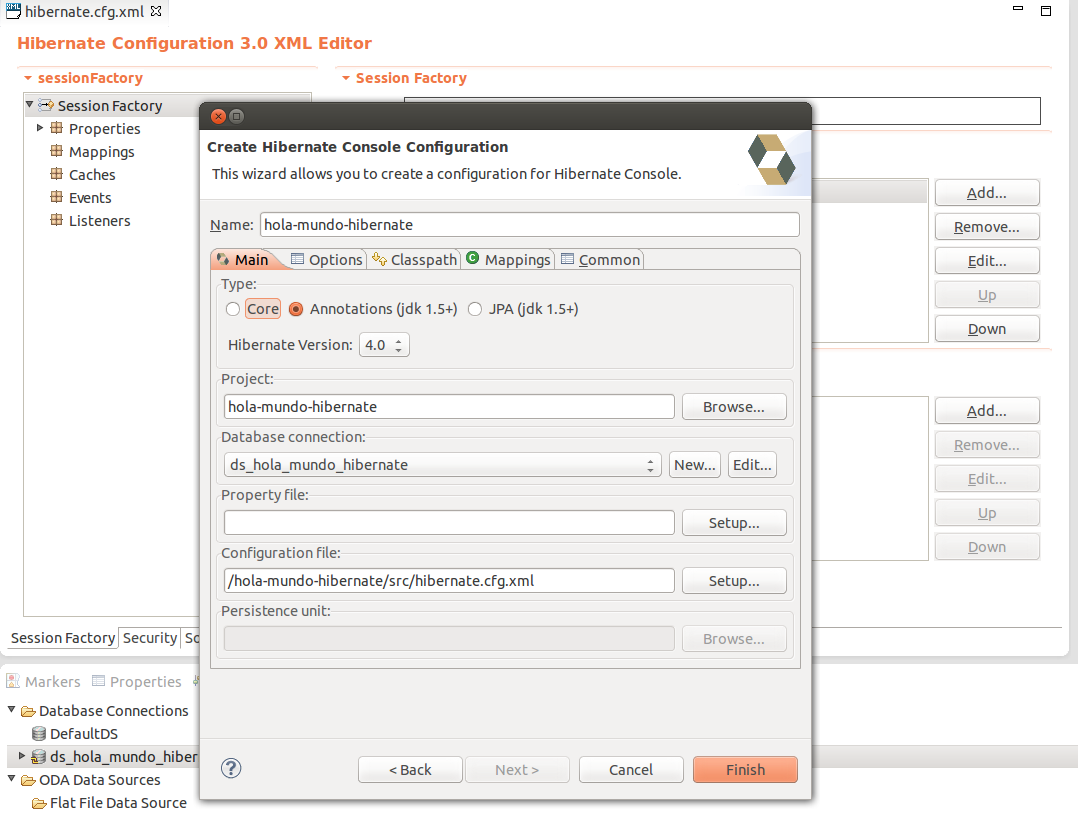Click the < Back button
Screen dimensions: 1078x814
(410, 769)
